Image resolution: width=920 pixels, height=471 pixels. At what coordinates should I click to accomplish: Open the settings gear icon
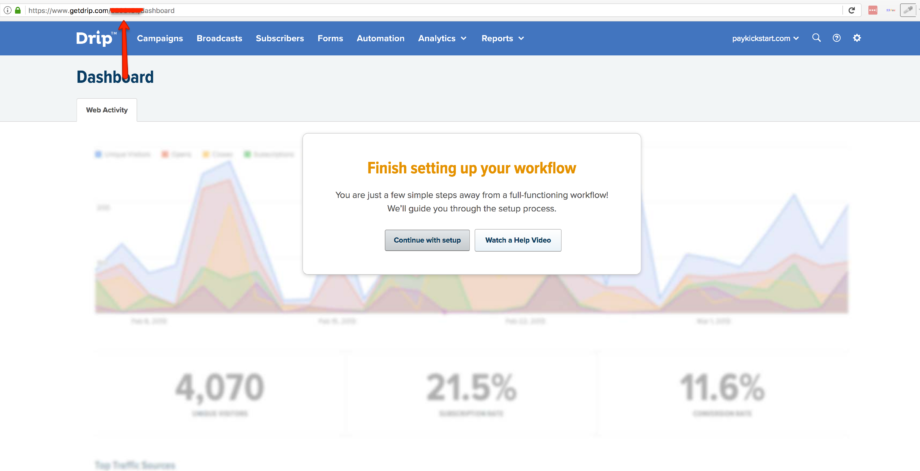(856, 38)
